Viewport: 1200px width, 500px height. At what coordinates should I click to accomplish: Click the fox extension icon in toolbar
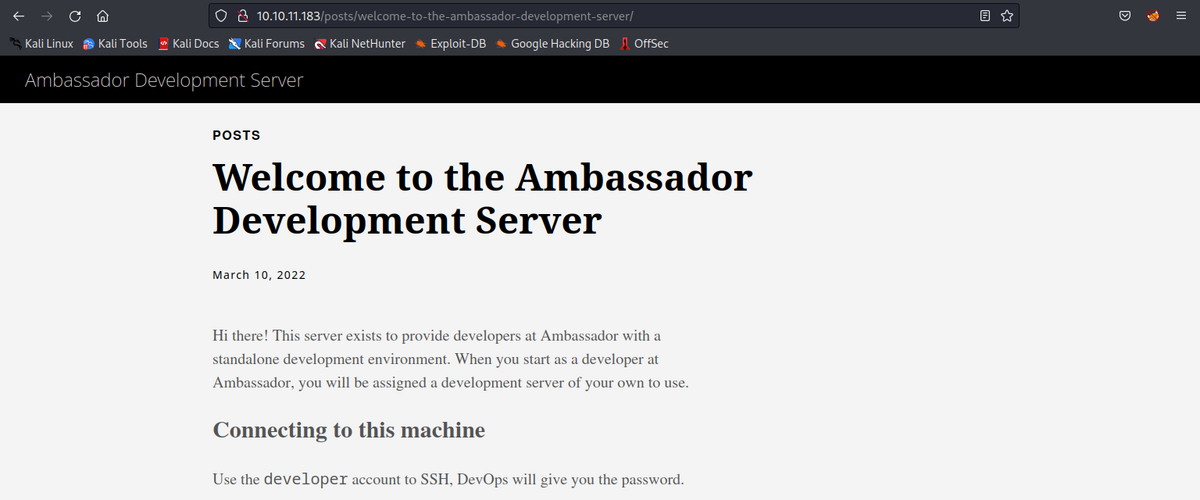(x=1153, y=16)
